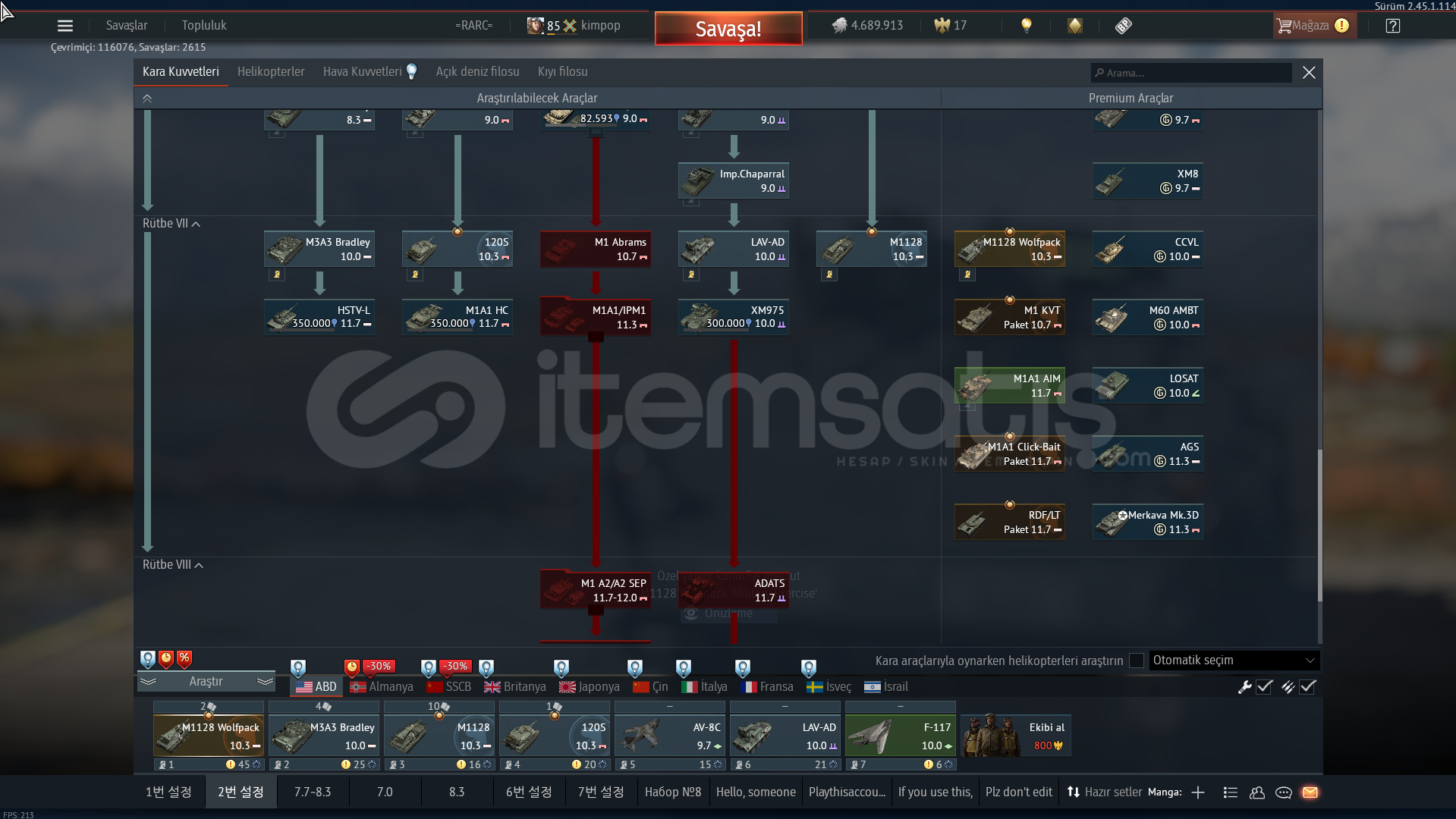Switch to Kıyı filosu tab

(x=563, y=71)
